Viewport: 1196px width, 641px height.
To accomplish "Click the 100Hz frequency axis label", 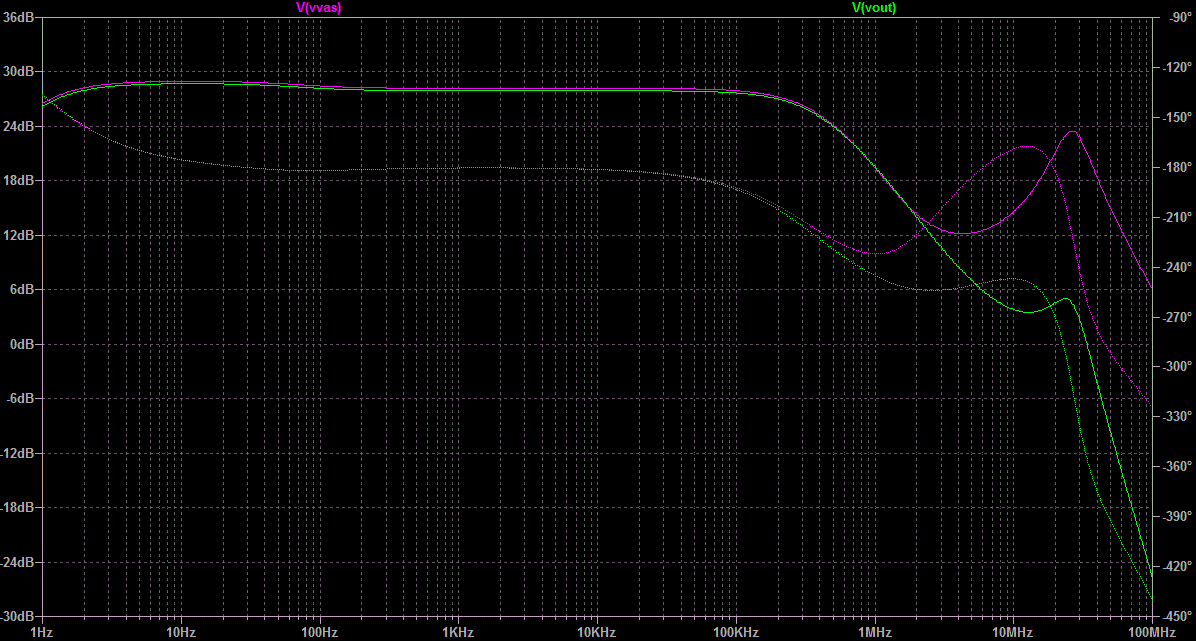I will coord(319,633).
